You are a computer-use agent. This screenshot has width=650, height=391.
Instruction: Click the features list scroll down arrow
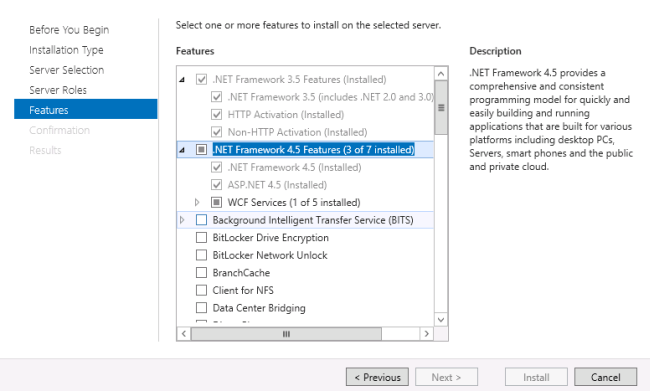pos(441,320)
